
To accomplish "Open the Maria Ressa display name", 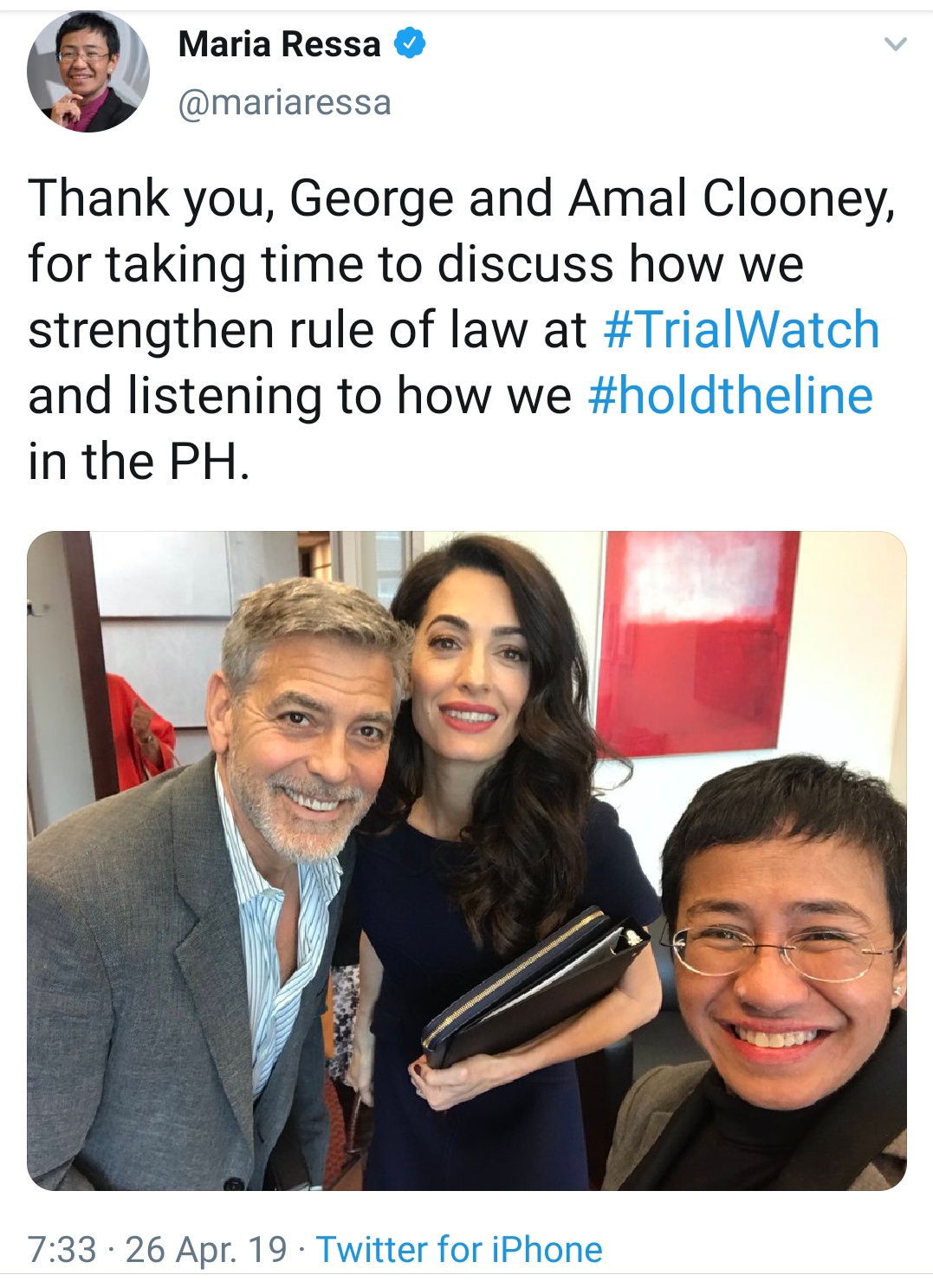I will [x=279, y=44].
